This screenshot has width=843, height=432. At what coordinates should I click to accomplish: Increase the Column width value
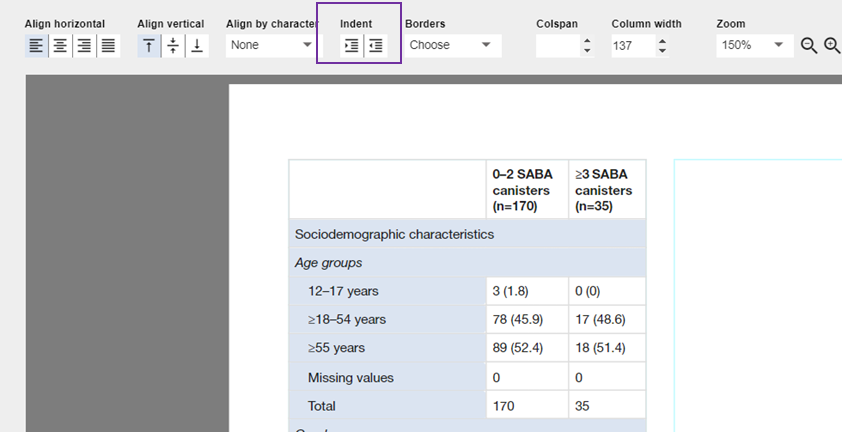[662, 41]
